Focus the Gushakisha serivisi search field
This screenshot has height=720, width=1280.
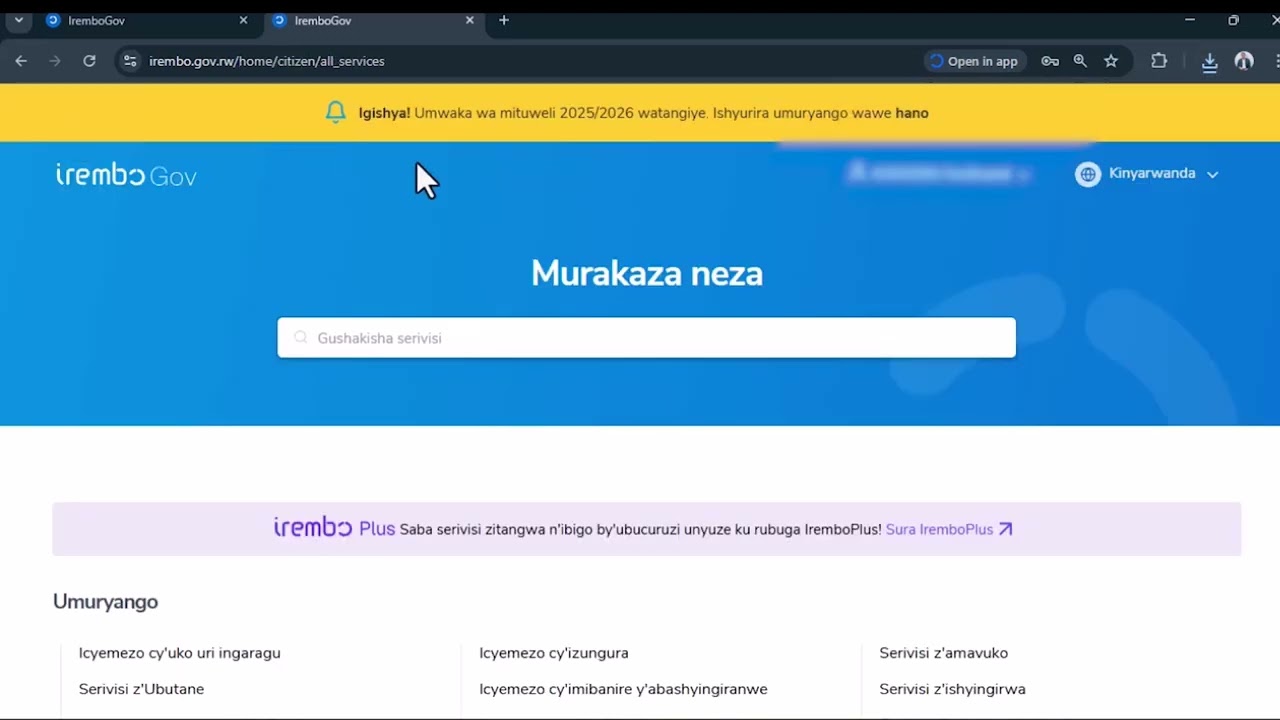click(646, 338)
